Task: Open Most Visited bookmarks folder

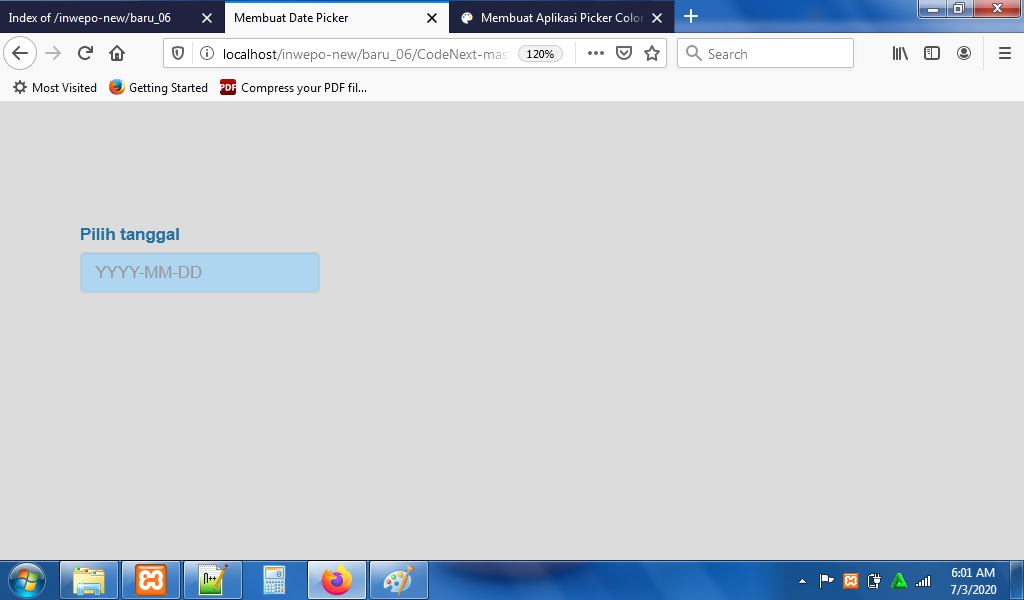Action: point(55,88)
